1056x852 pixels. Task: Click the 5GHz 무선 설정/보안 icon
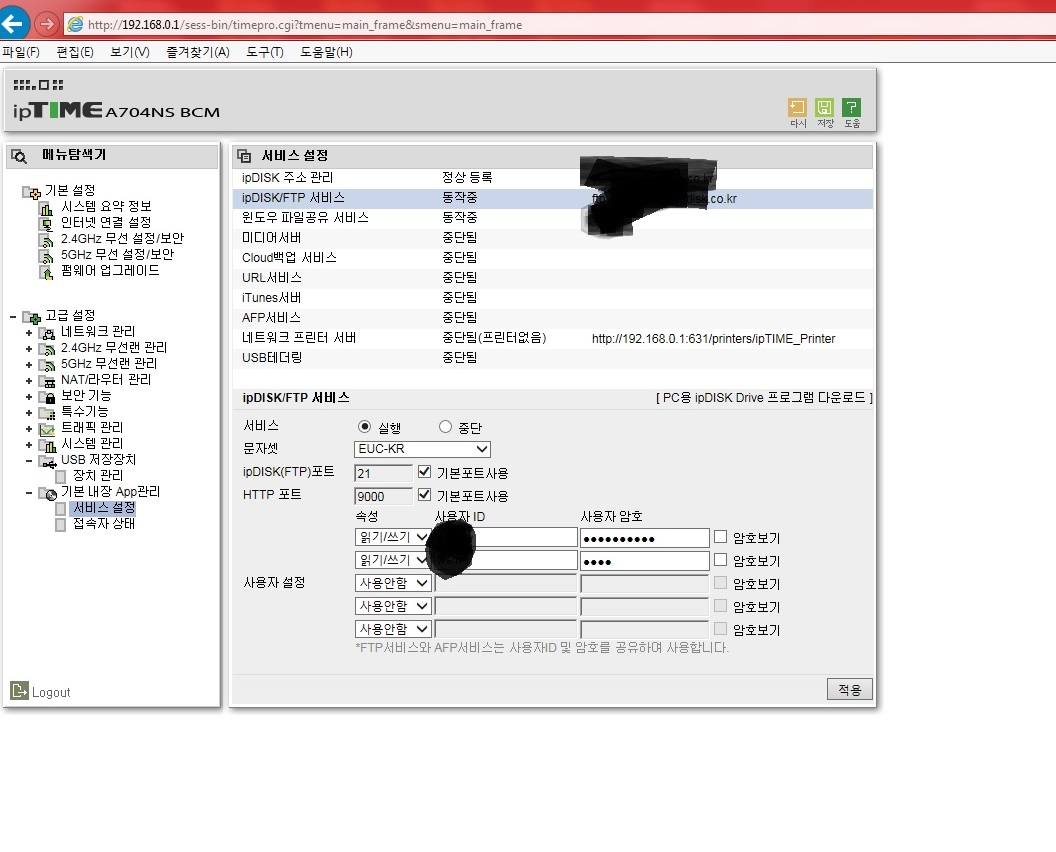point(46,256)
